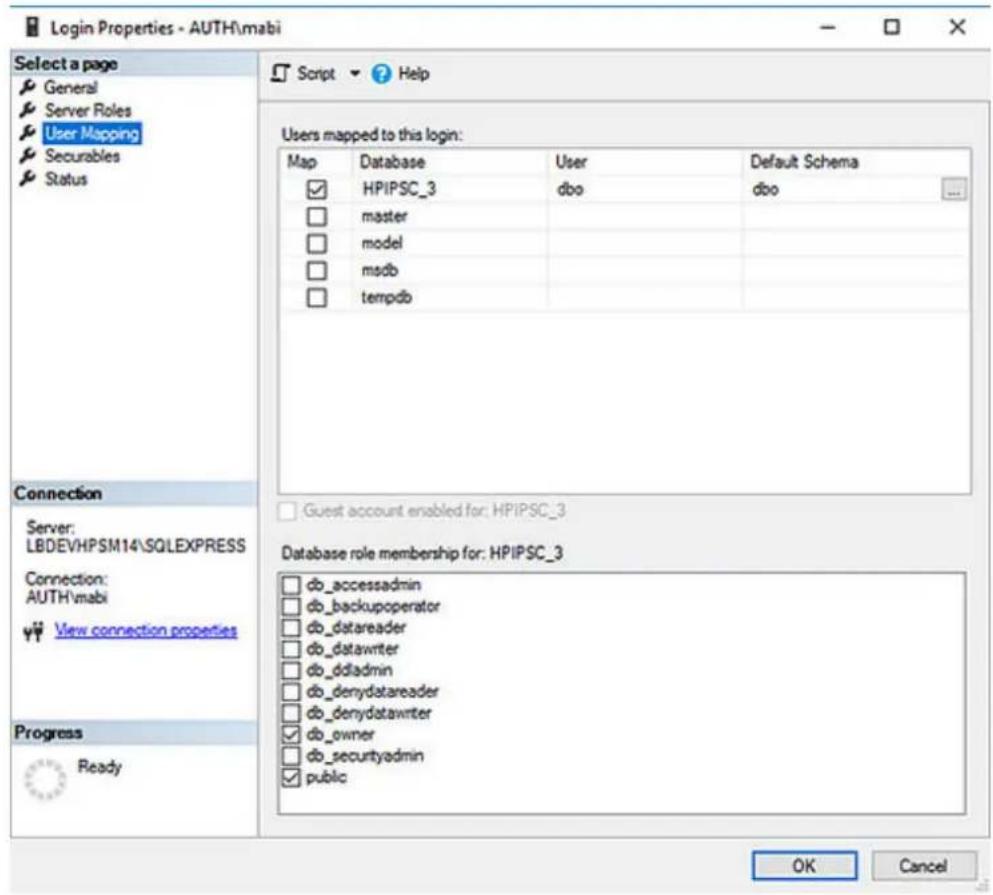Click the ellipsis button for default schema
The image size is (993, 895).
pyautogui.click(x=954, y=189)
